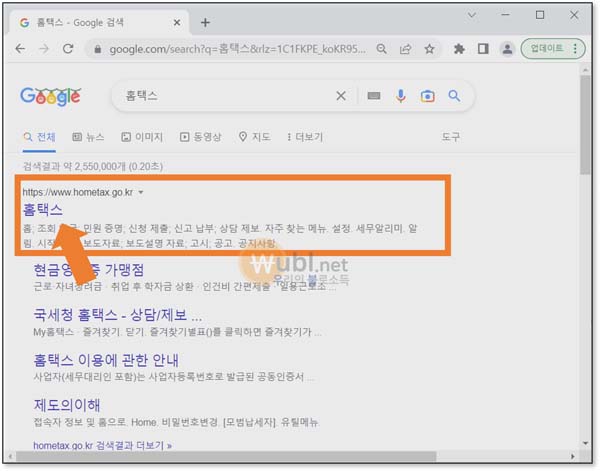Go to Google home via logo
The width and height of the screenshot is (600, 471).
tap(51, 96)
